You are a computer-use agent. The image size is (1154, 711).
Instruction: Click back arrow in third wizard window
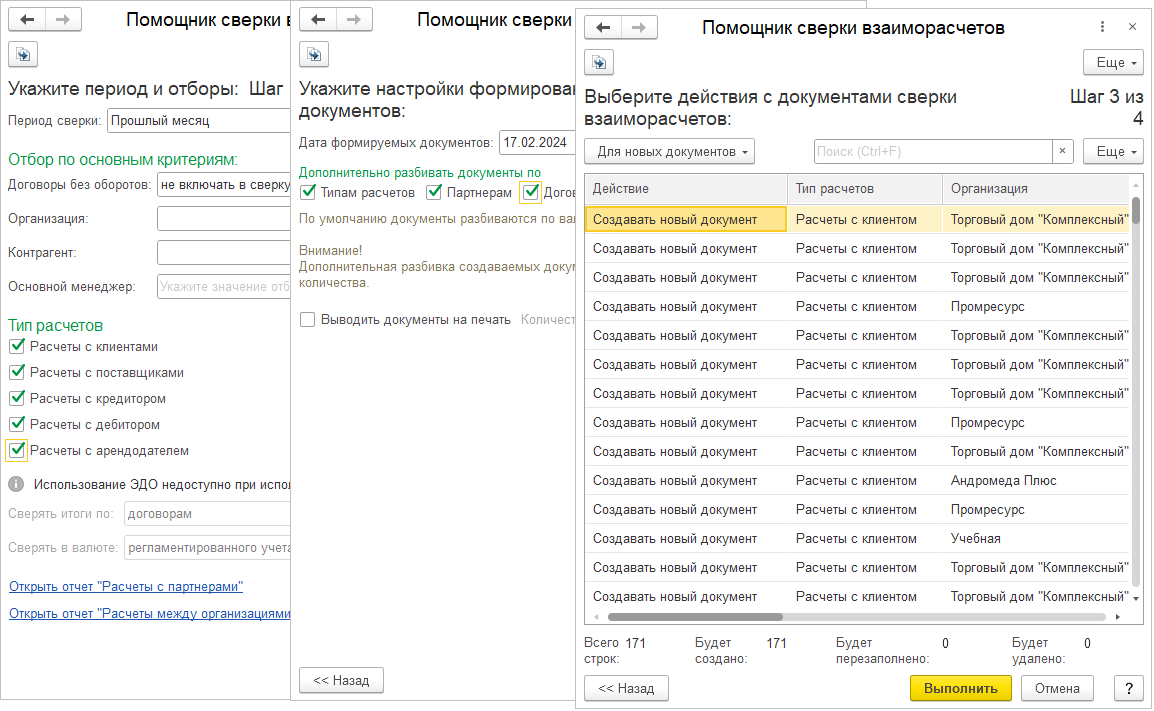(604, 28)
